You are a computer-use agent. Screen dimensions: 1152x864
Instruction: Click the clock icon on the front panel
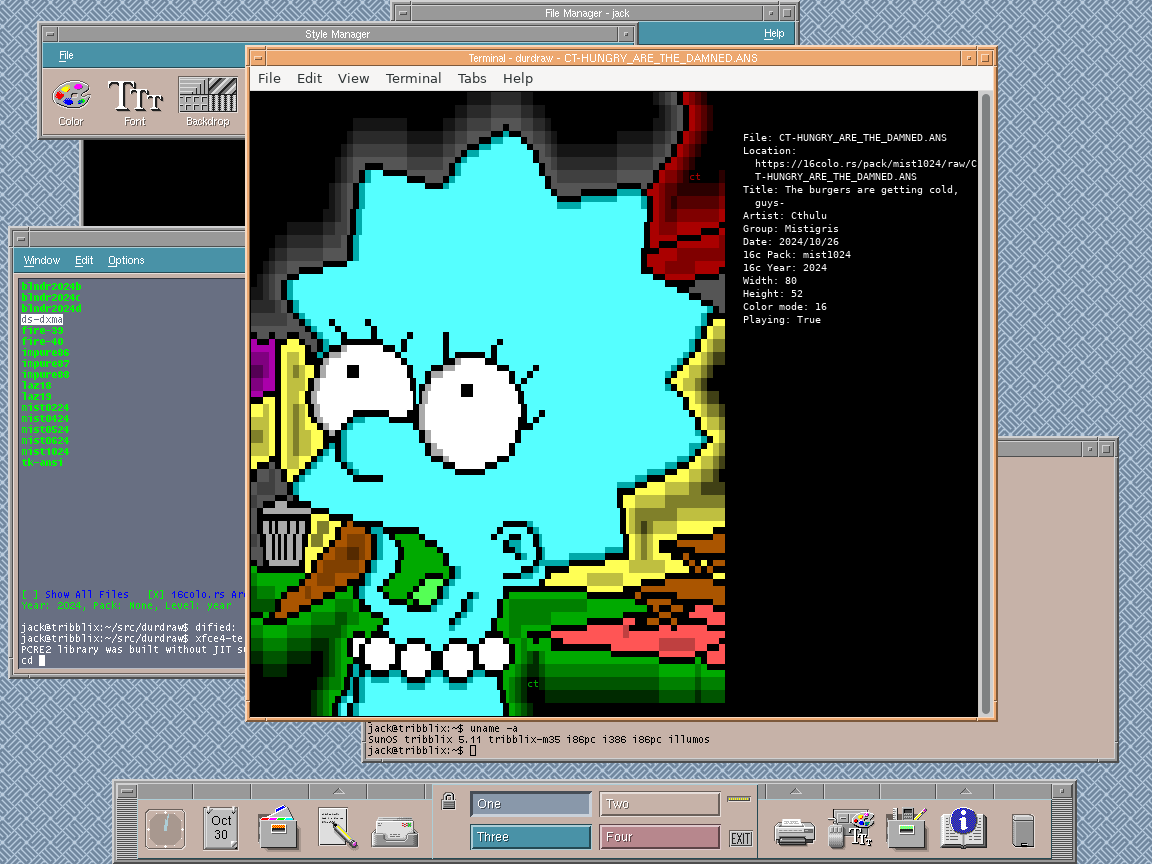point(165,829)
